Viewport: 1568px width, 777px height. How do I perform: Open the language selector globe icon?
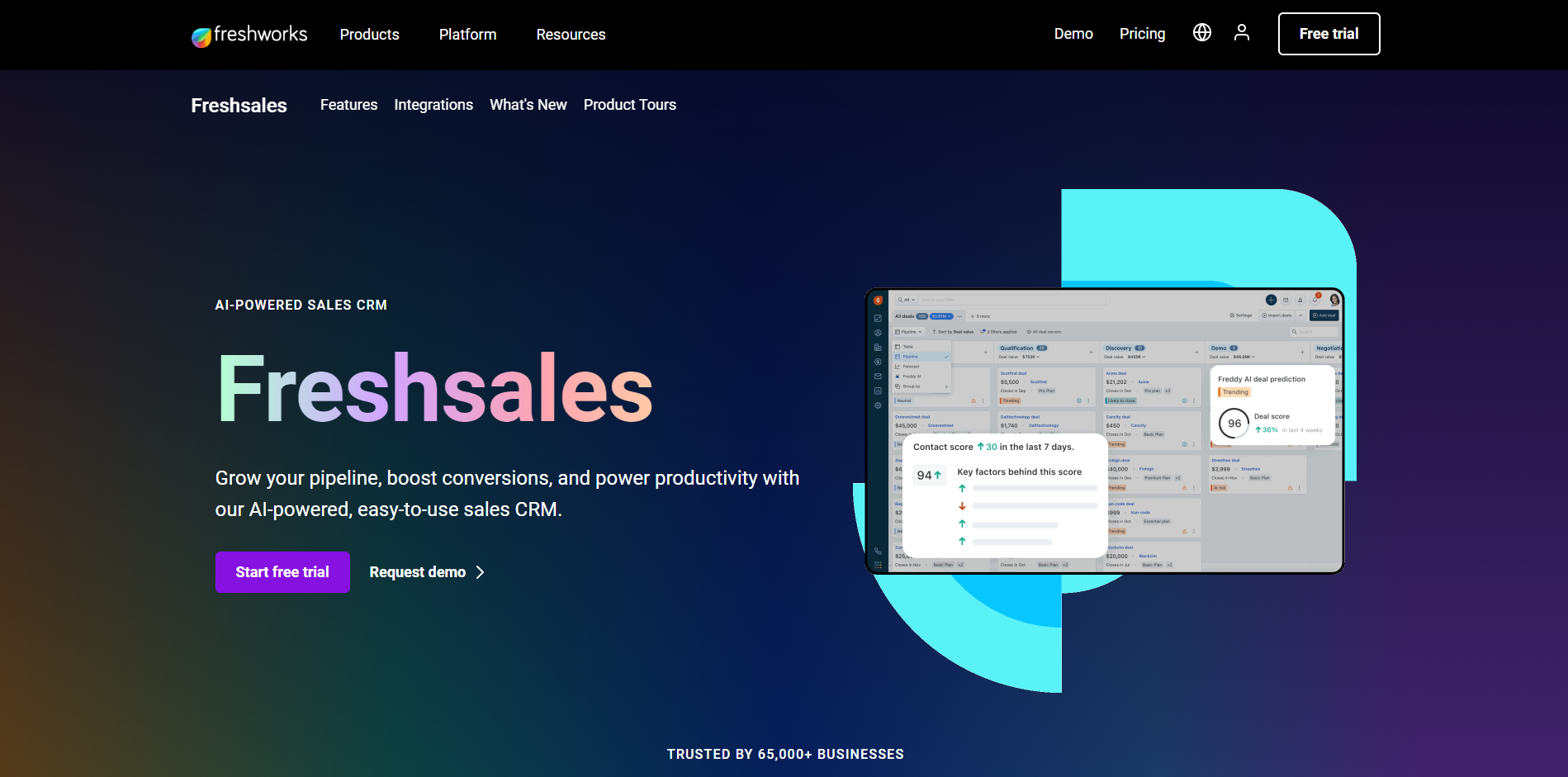tap(1202, 32)
